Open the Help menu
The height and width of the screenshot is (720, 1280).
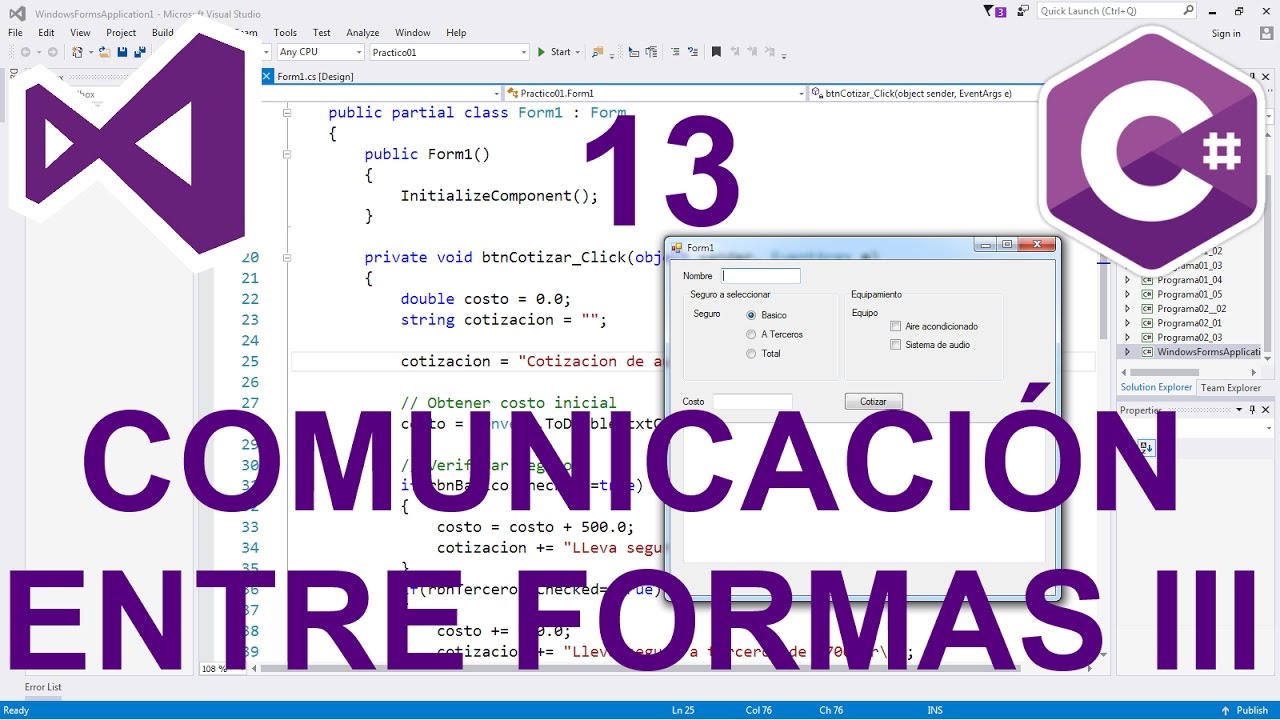coord(456,33)
